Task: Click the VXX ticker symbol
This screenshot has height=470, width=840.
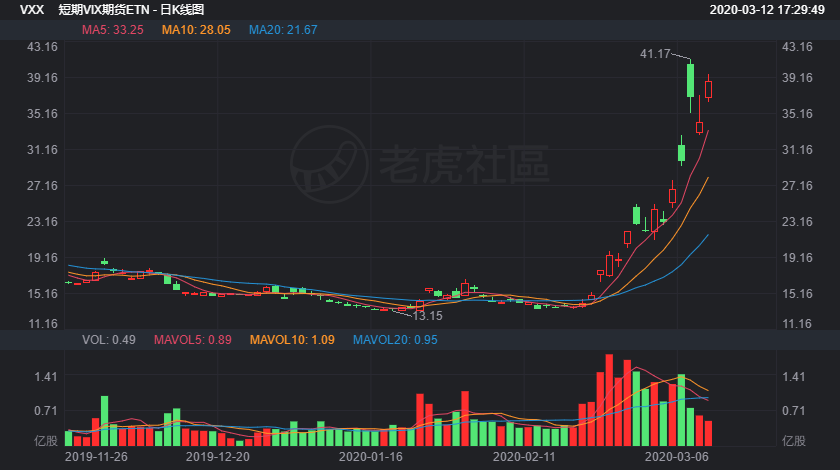Action: pos(32,10)
